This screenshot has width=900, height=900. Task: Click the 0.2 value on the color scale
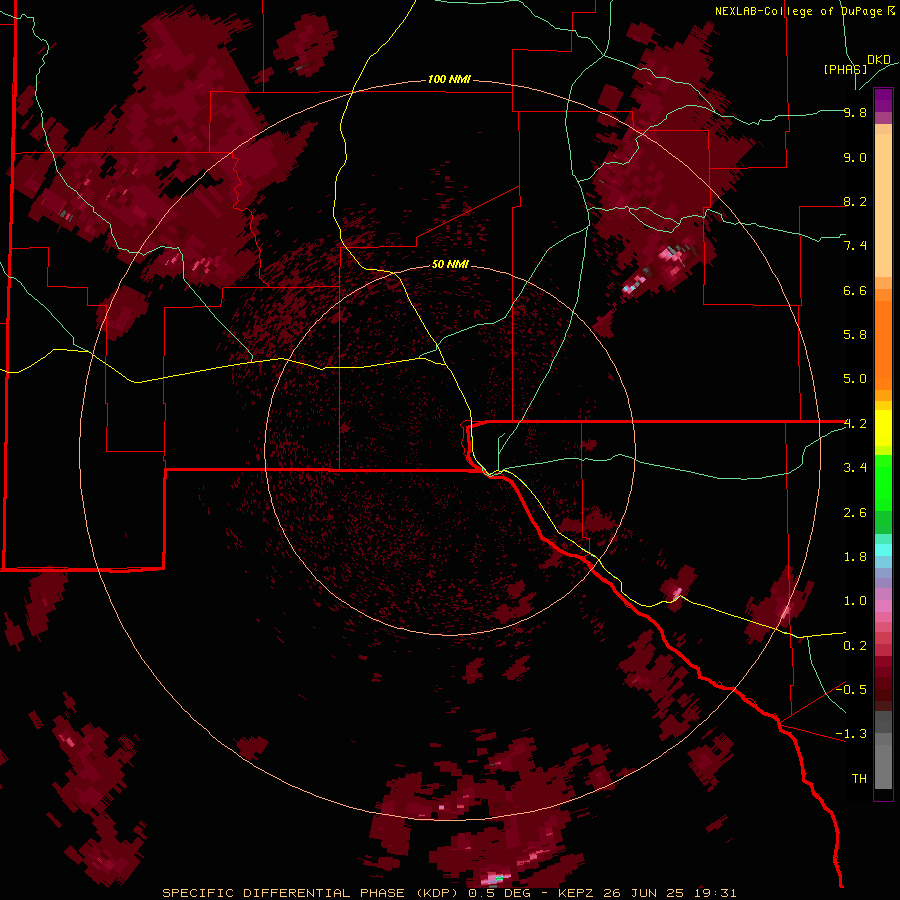click(855, 646)
